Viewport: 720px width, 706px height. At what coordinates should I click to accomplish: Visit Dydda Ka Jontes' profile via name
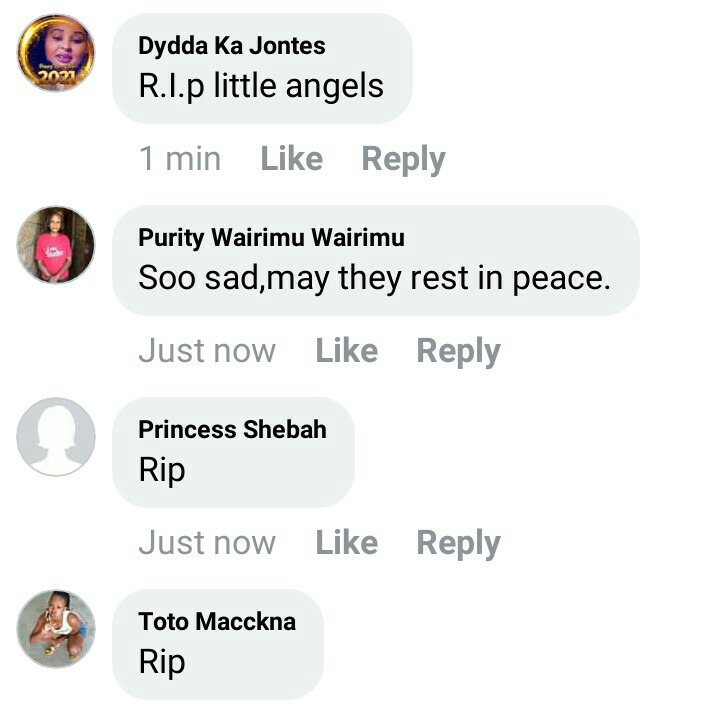point(232,46)
